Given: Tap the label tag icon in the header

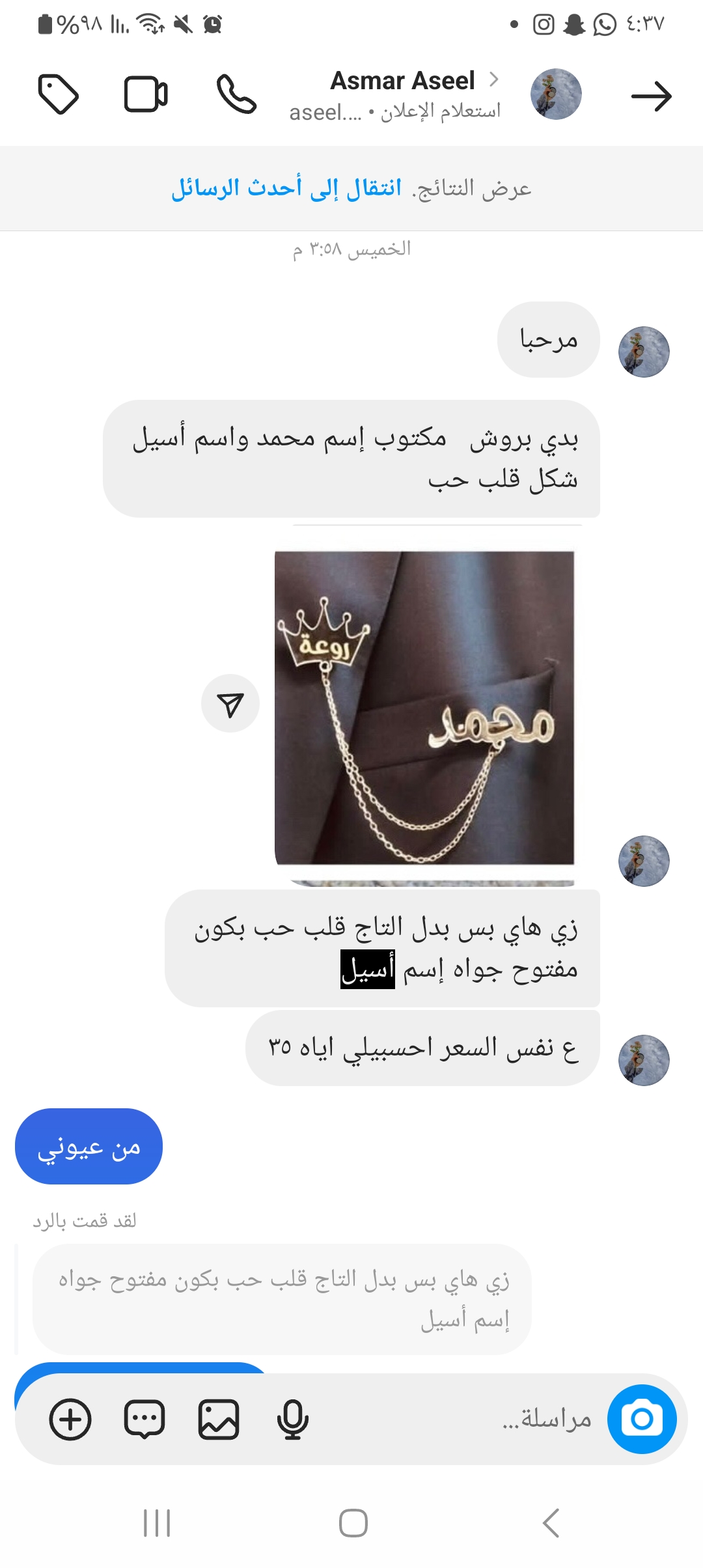Looking at the screenshot, I should pos(59,94).
